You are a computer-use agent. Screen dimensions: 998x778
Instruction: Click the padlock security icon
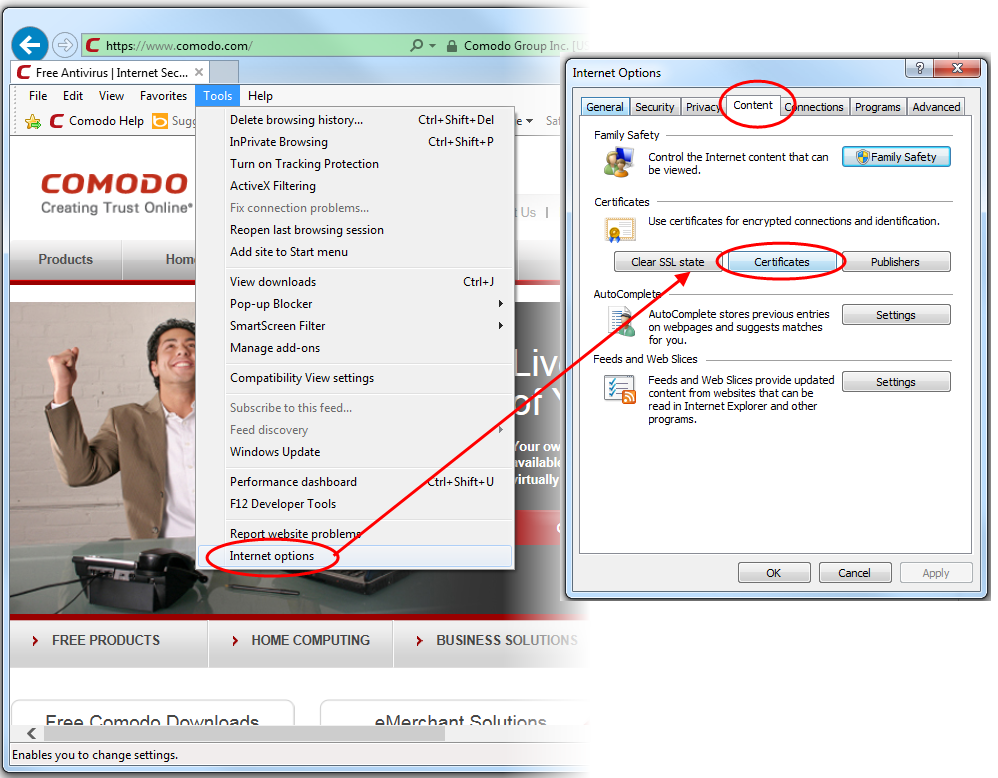[452, 46]
